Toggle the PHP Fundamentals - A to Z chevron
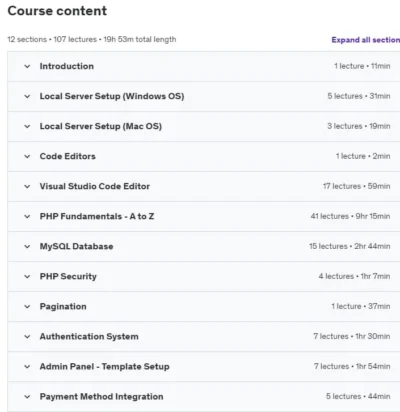The height and width of the screenshot is (412, 400). (27, 216)
